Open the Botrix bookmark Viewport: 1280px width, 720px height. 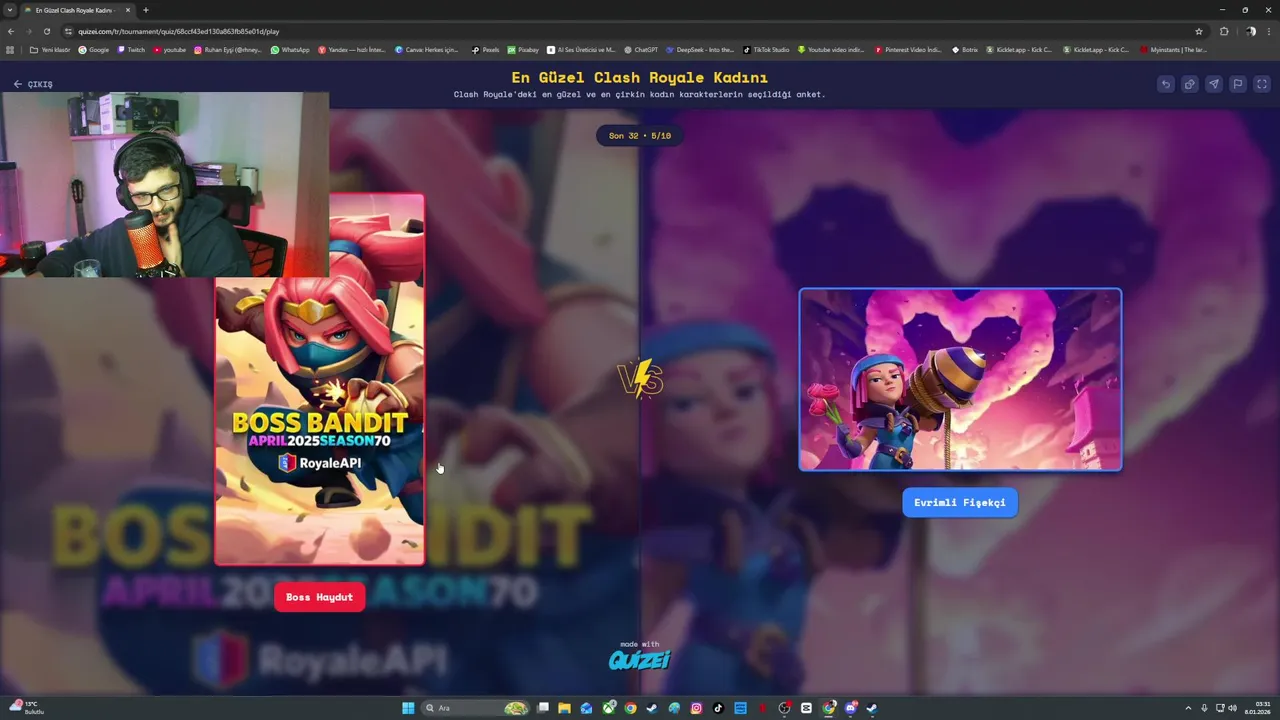tap(965, 49)
